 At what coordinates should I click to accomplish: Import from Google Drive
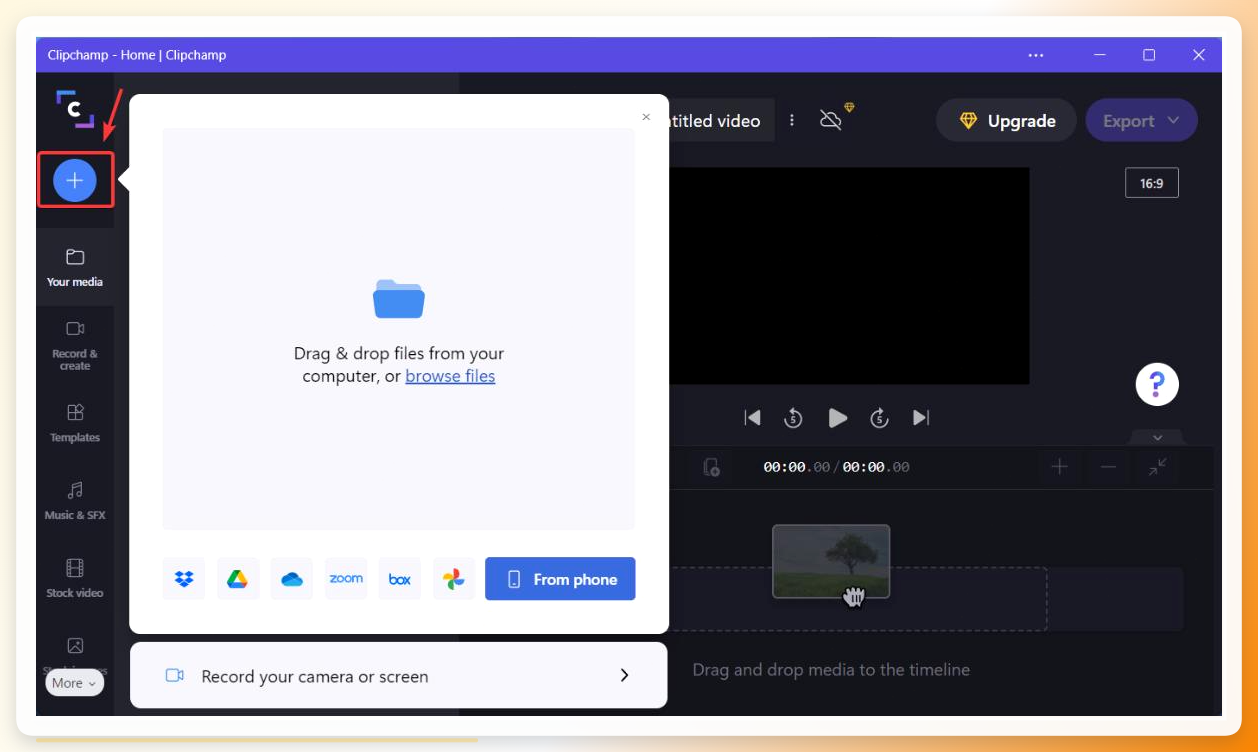pos(238,579)
